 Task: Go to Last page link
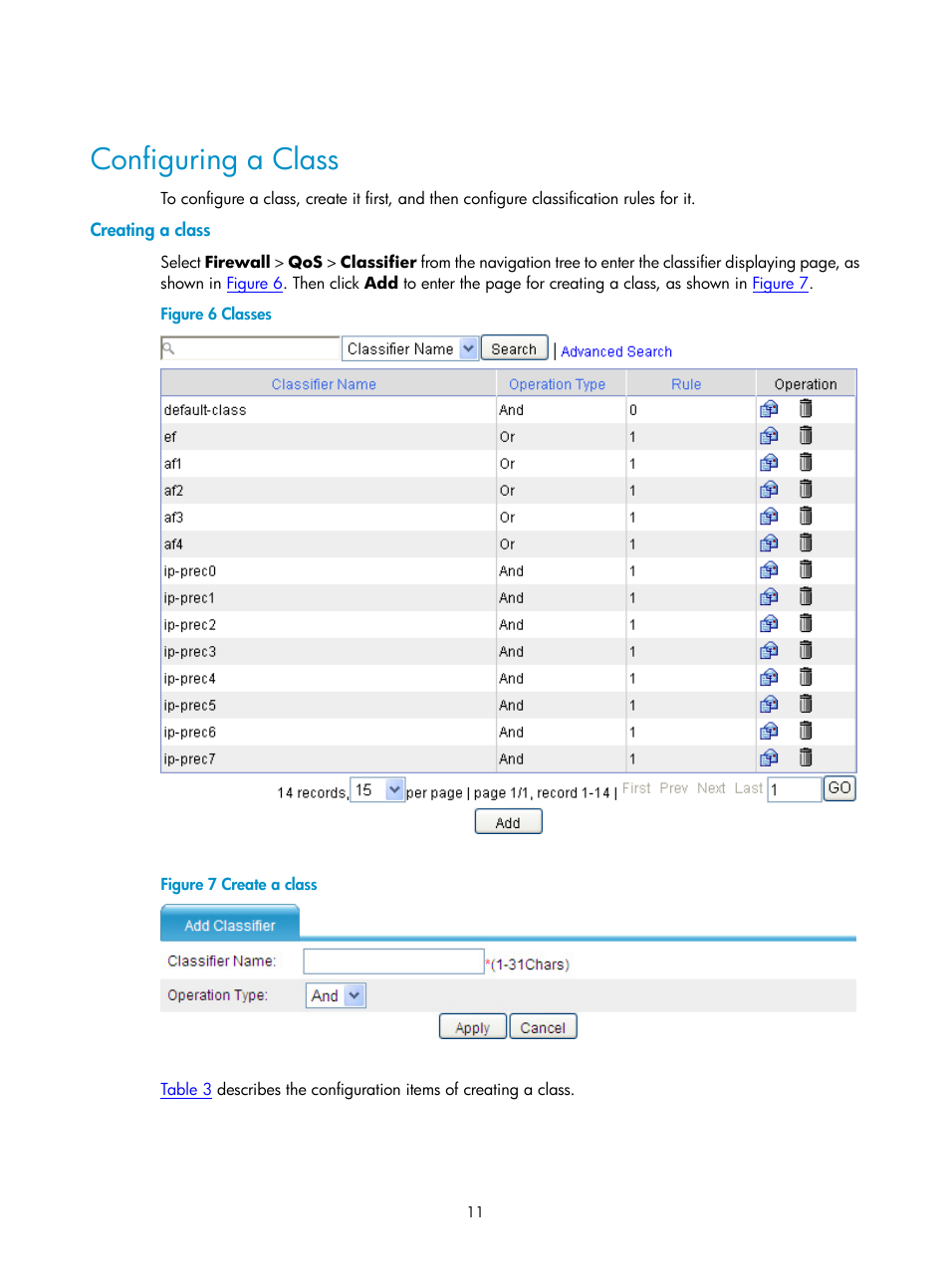click(x=748, y=788)
